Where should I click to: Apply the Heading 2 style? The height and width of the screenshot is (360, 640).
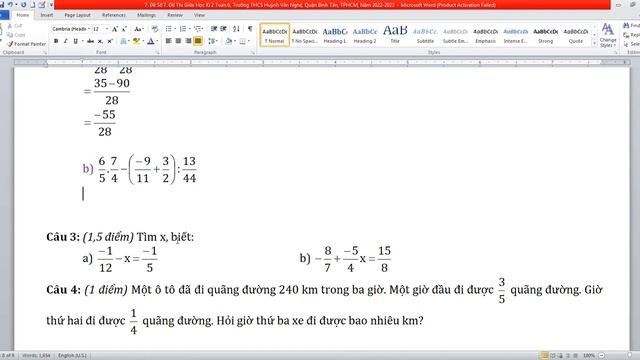(x=364, y=35)
